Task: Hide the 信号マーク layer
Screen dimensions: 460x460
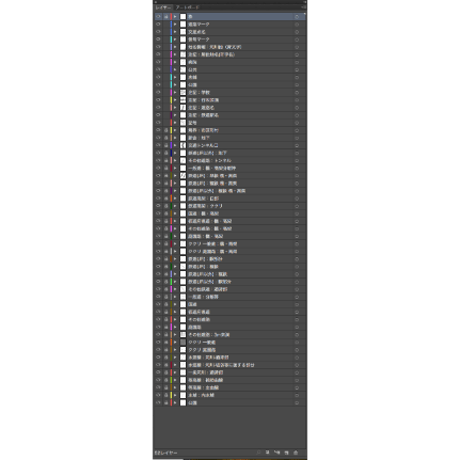Action: [x=158, y=39]
